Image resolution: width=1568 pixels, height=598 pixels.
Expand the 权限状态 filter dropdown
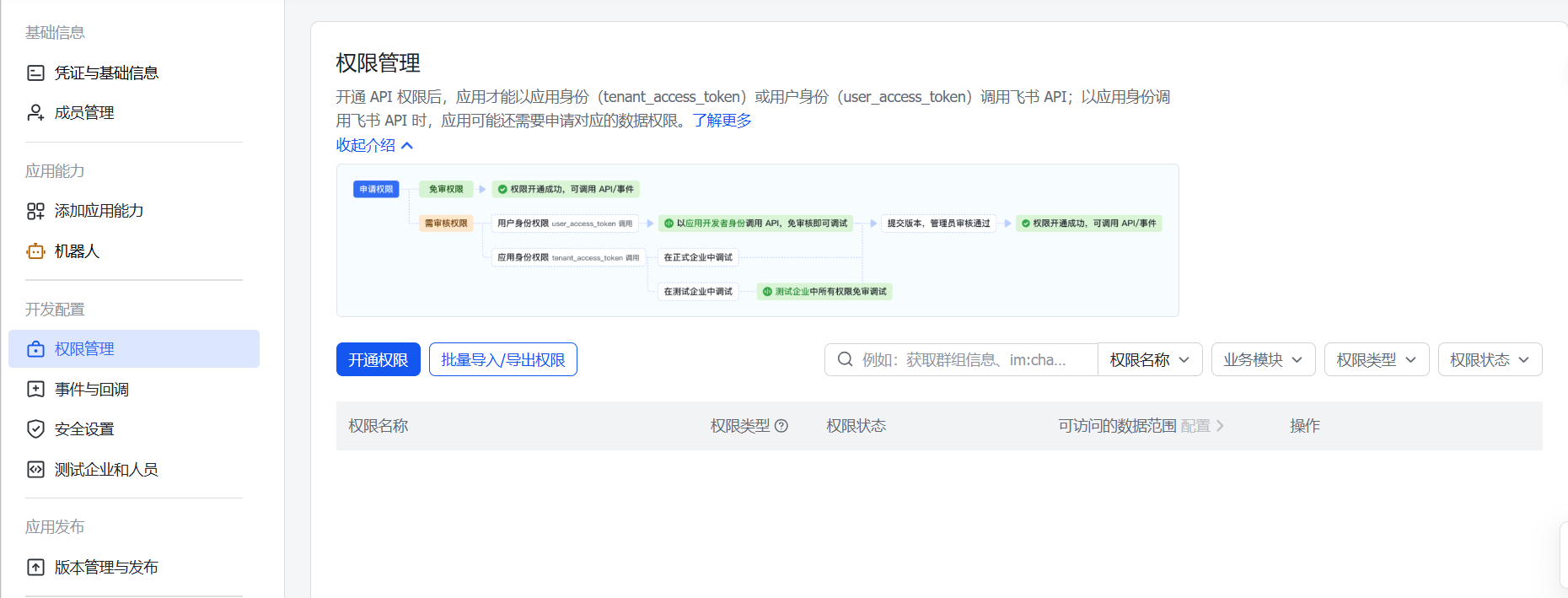coord(1490,360)
